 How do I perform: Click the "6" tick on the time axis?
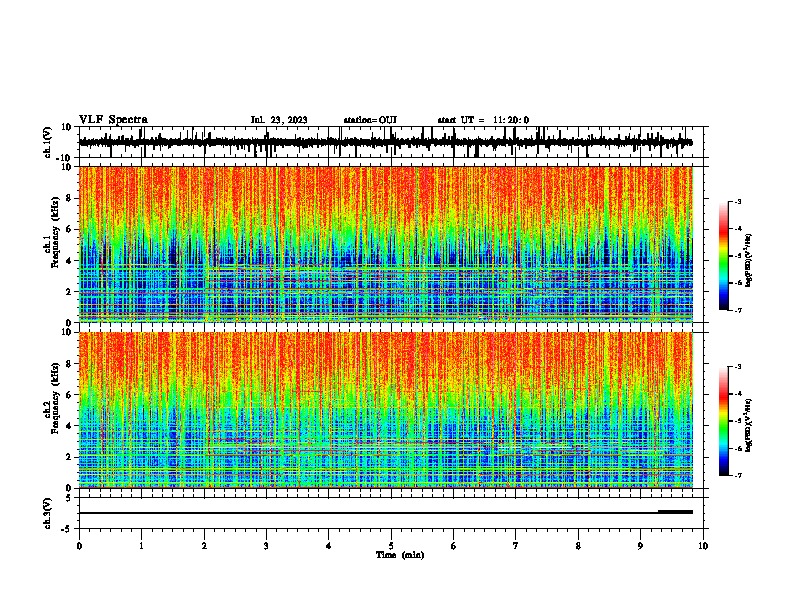(x=454, y=546)
